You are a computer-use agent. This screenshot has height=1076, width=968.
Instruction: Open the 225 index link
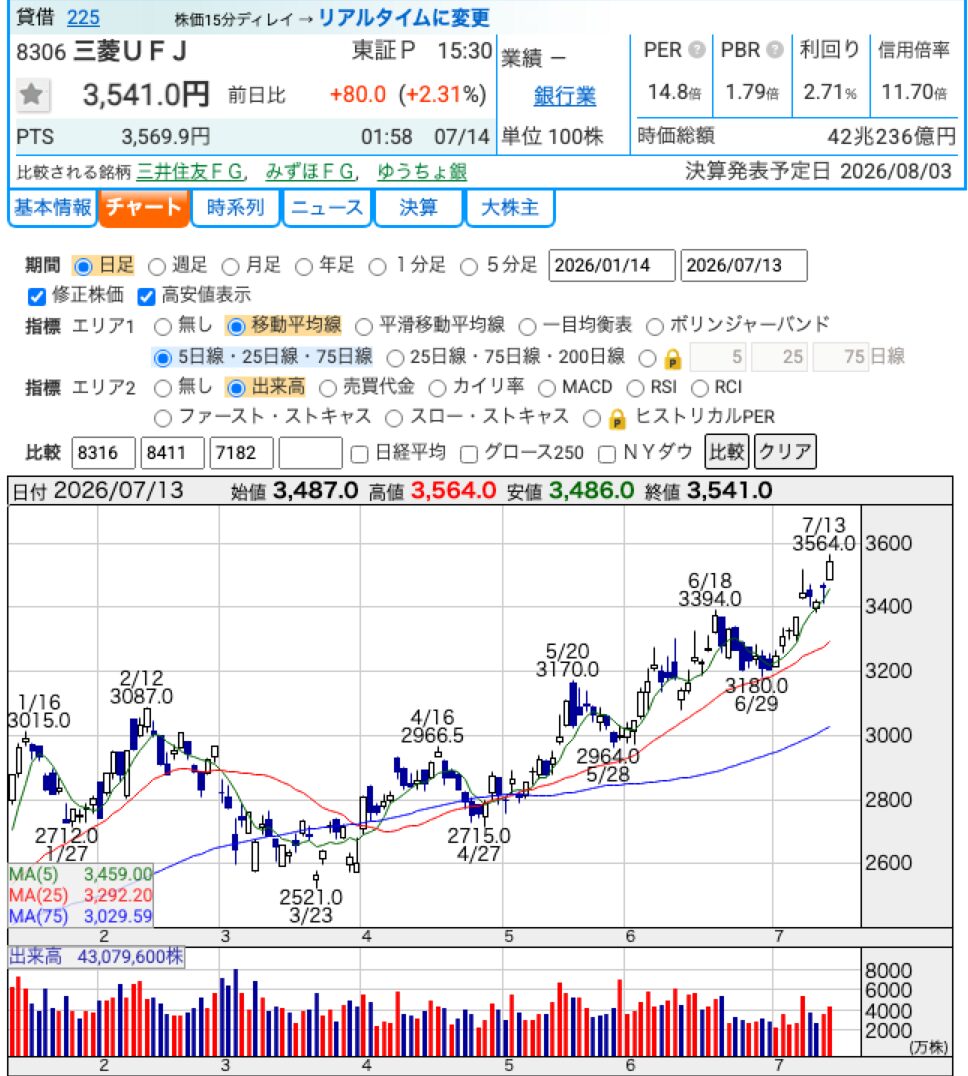83,18
